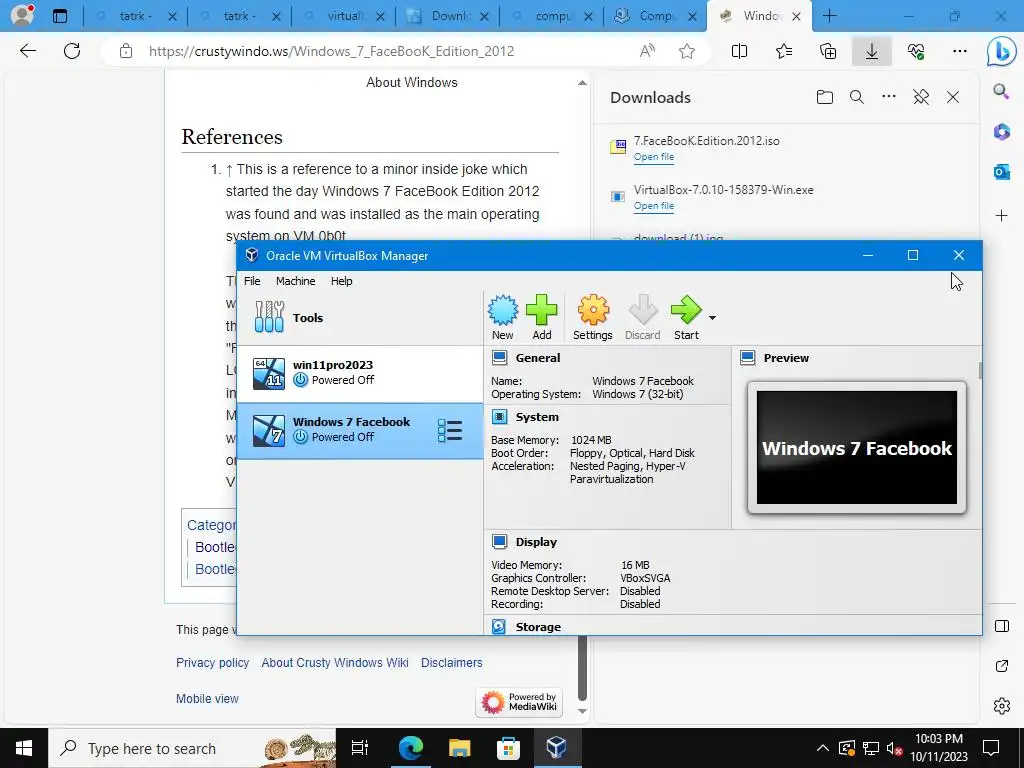The image size is (1024, 768).
Task: Switch to Mobile view link
Action: (207, 698)
